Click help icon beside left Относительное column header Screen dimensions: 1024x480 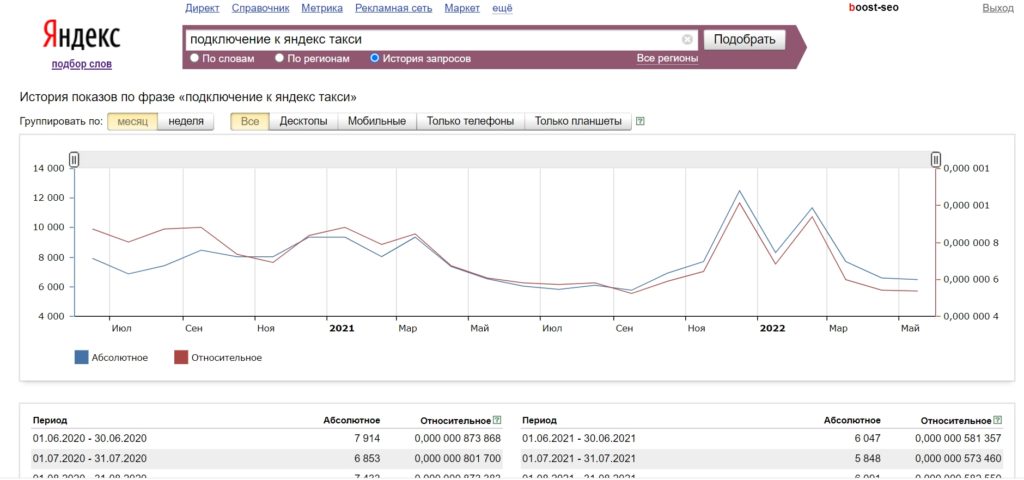click(x=498, y=420)
